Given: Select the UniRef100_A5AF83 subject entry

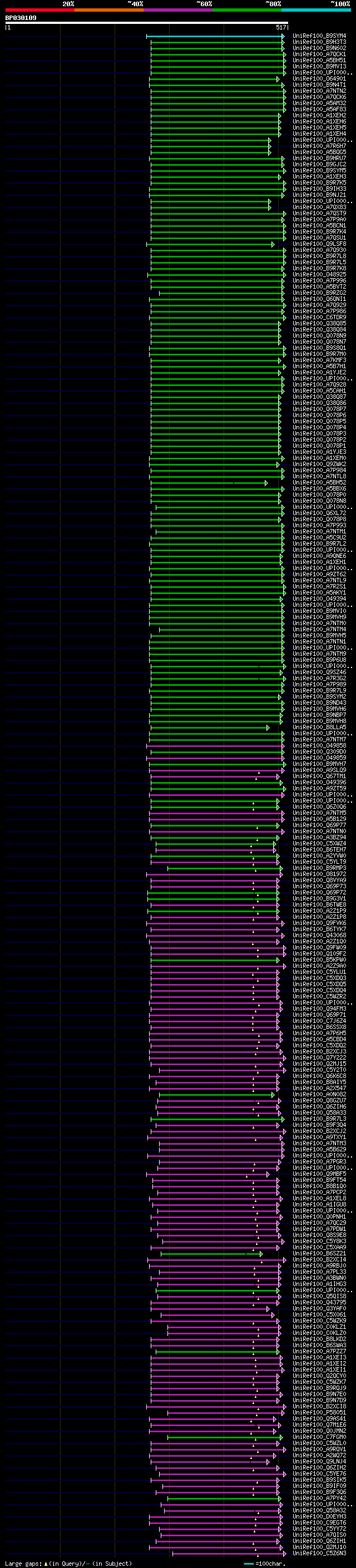Looking at the screenshot, I should [x=319, y=110].
